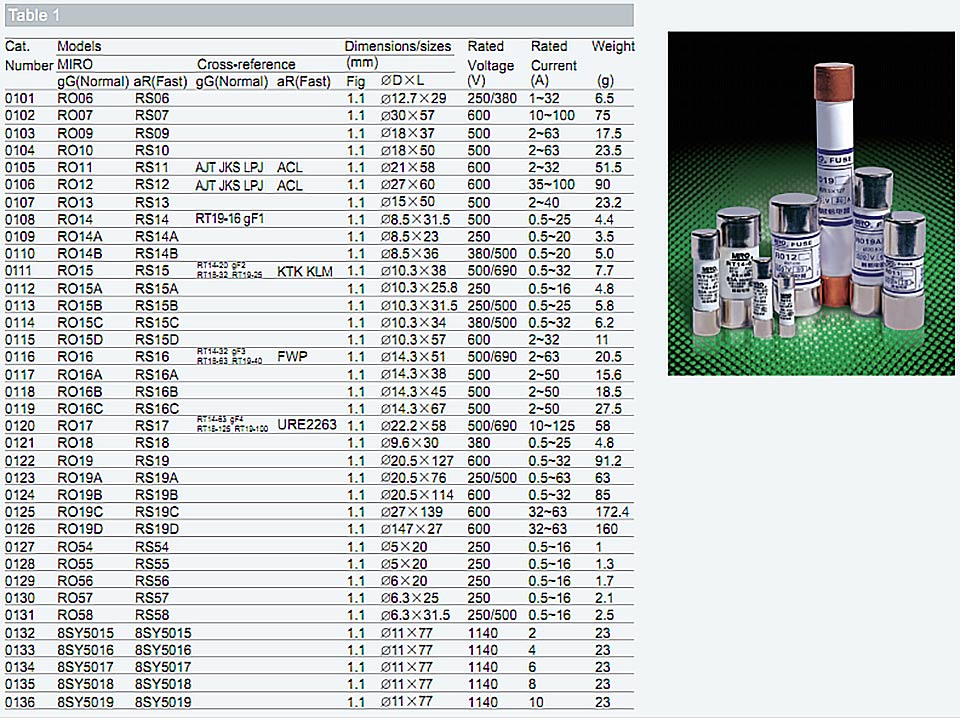This screenshot has width=960, height=718.
Task: Click dimension "Ø20.5×127"
Action: coord(418,461)
